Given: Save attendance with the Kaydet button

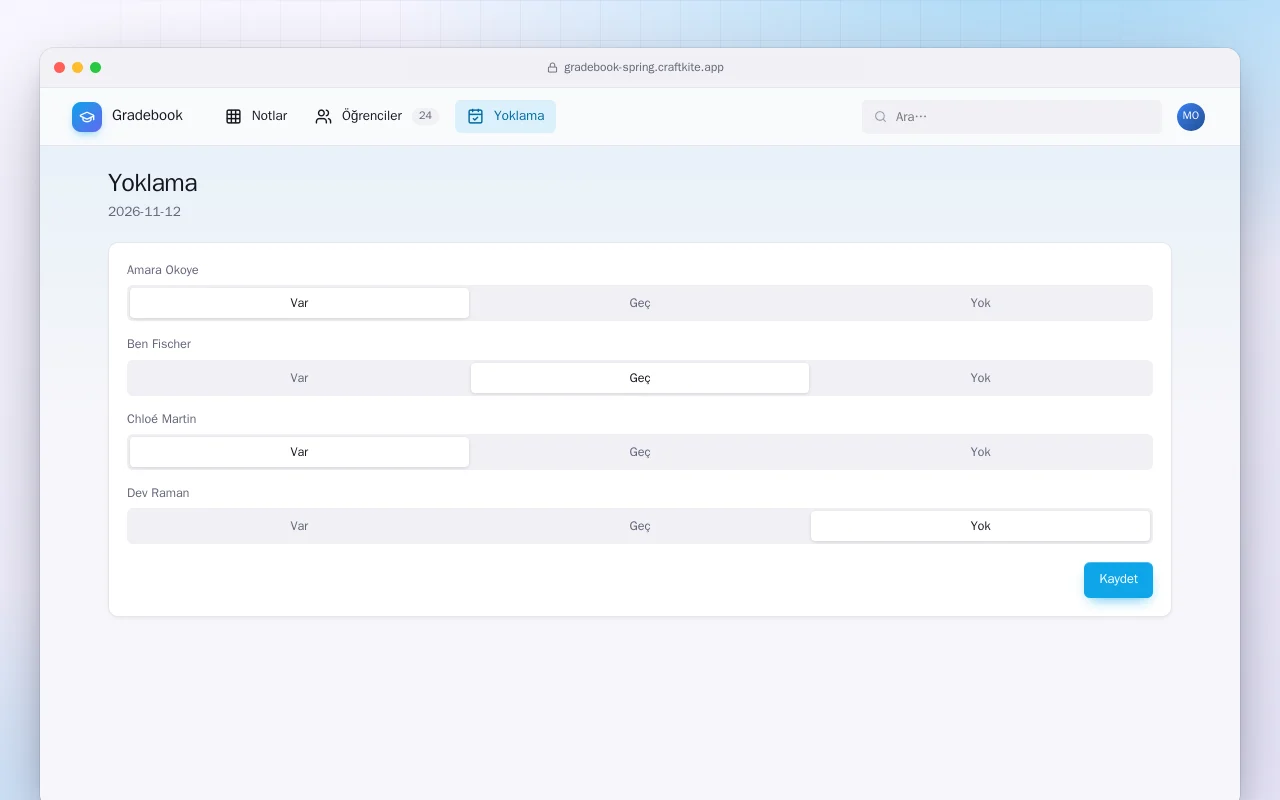Looking at the screenshot, I should (x=1118, y=580).
